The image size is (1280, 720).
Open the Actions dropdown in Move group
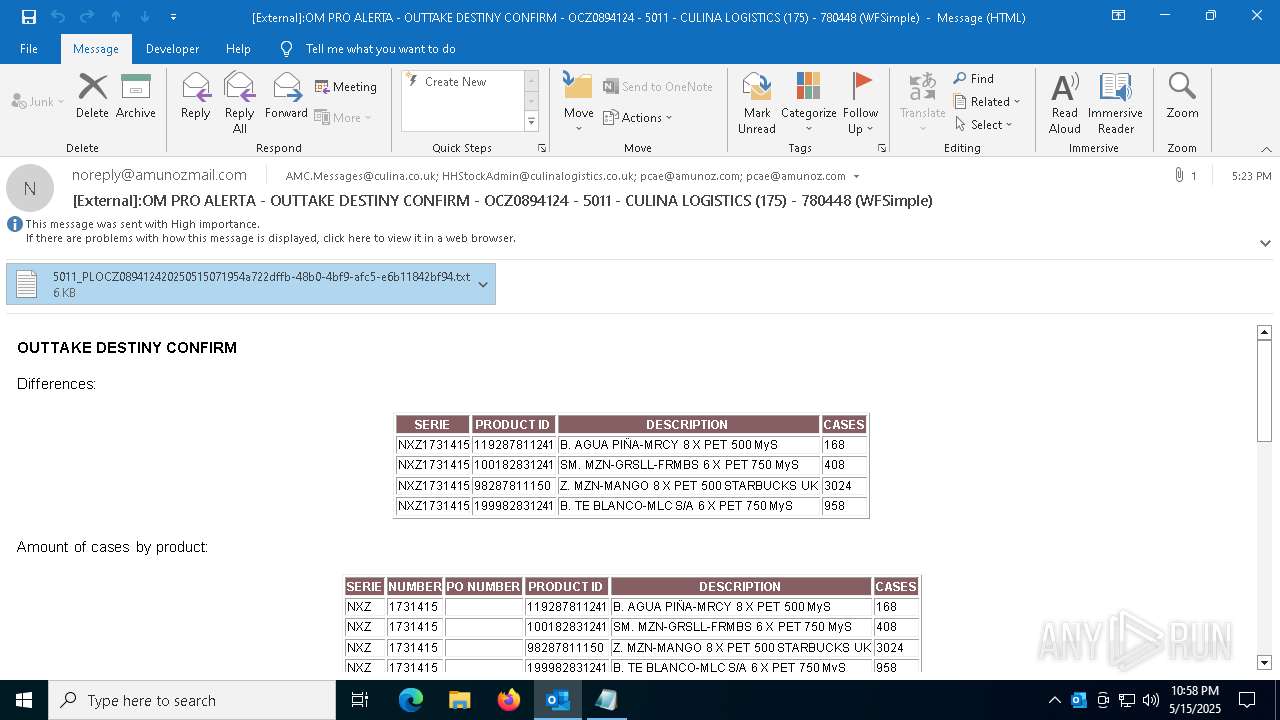[638, 118]
